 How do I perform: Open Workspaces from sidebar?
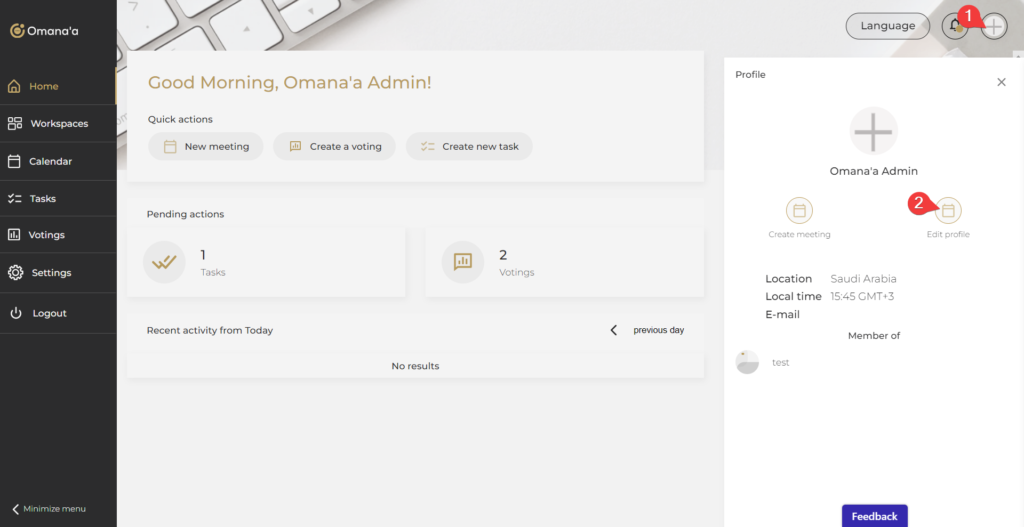click(x=58, y=124)
